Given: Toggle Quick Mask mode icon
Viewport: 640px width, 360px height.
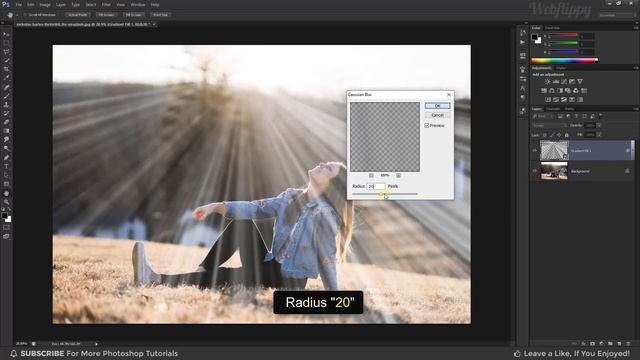Looking at the screenshot, I should pos(6,227).
